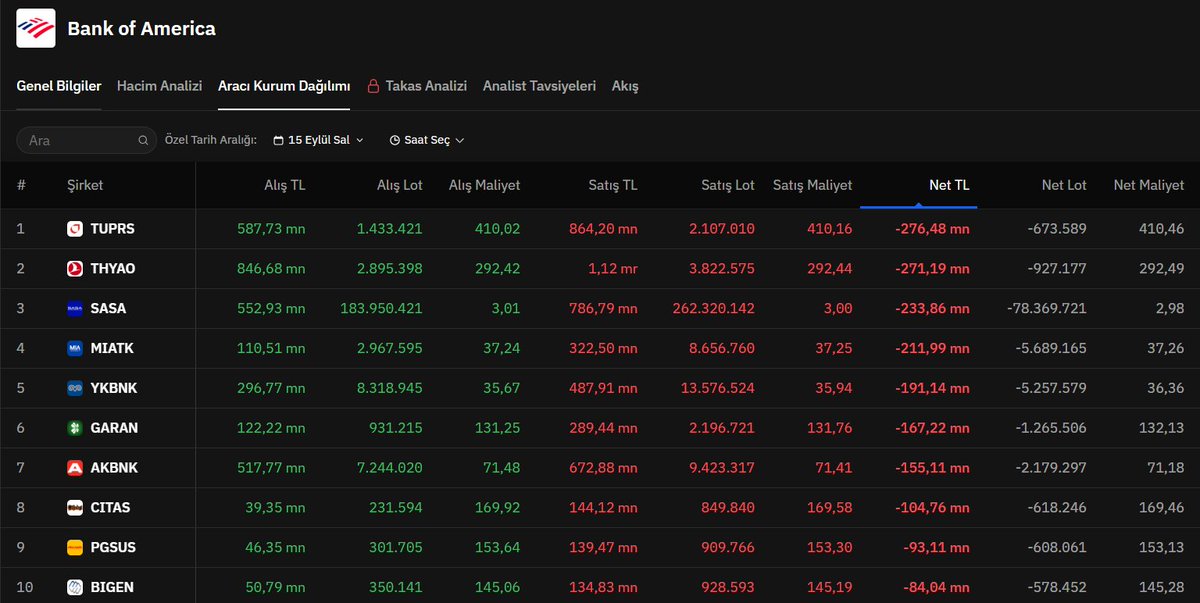
Task: Click the calendar icon in date picker
Action: [x=279, y=141]
